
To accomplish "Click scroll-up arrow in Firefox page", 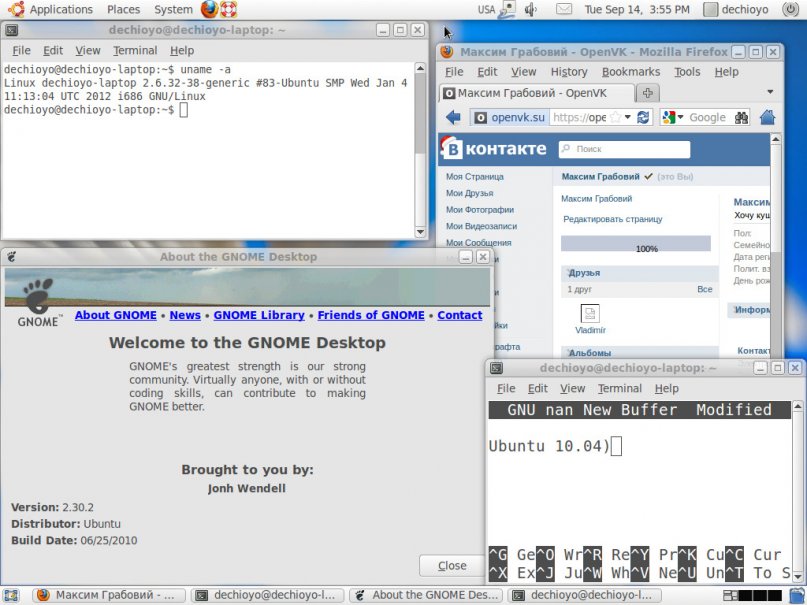I will [776, 139].
